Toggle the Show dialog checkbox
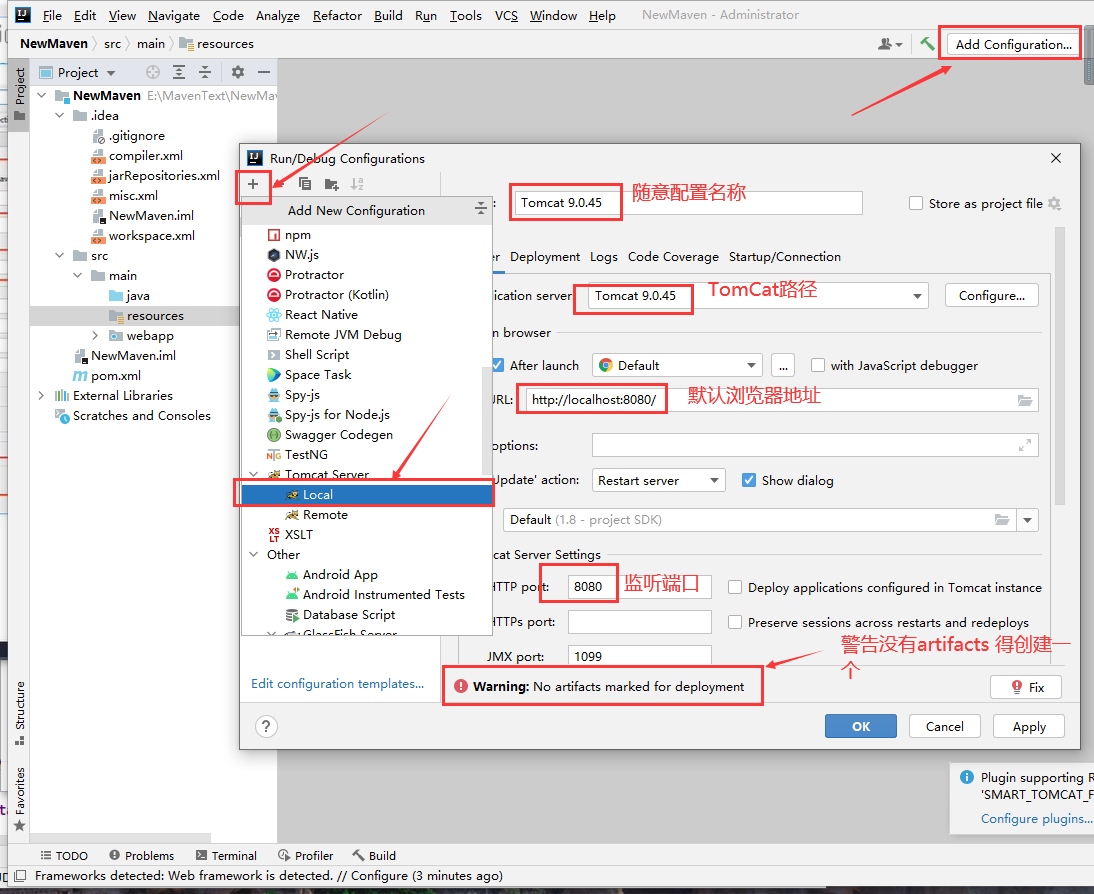 click(x=749, y=480)
